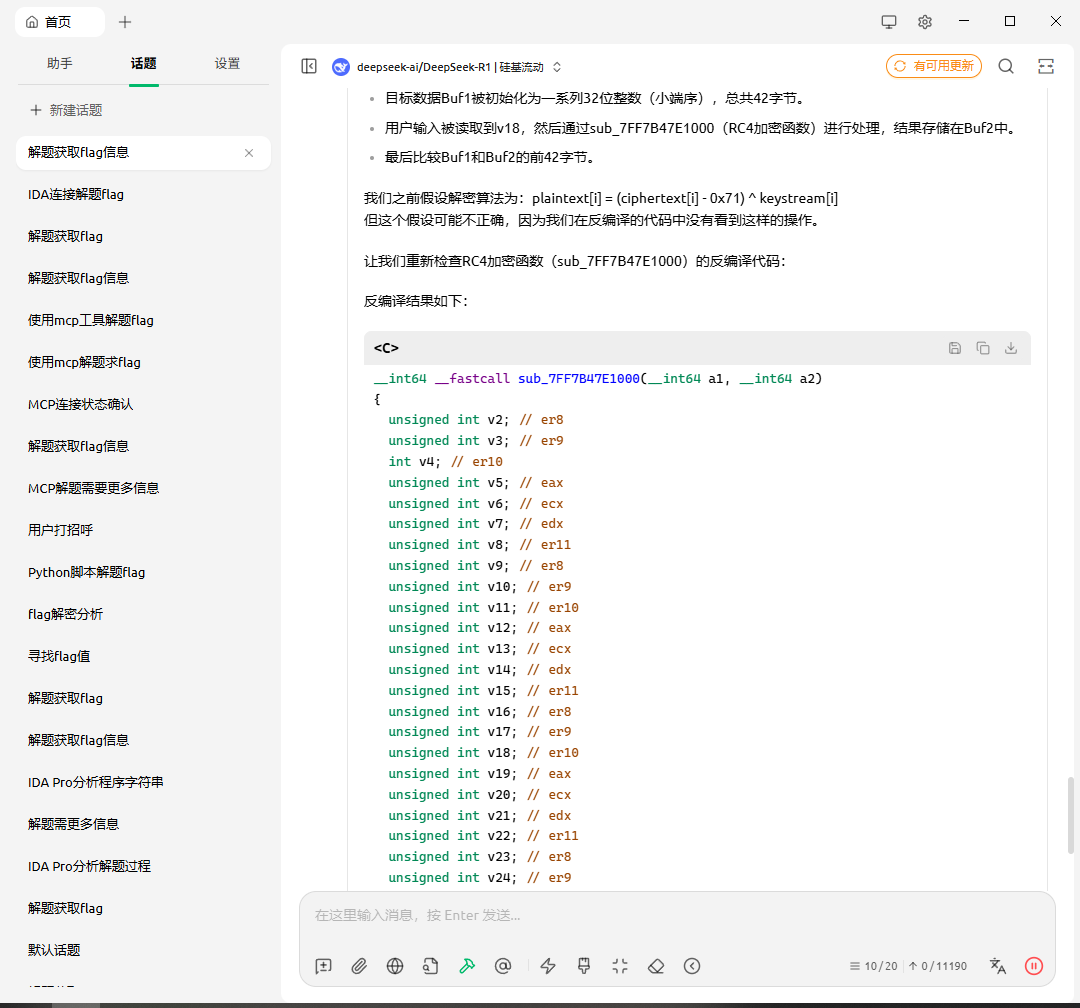Image resolution: width=1080 pixels, height=1008 pixels.
Task: Open quick phrases lightning icon
Action: [548, 966]
